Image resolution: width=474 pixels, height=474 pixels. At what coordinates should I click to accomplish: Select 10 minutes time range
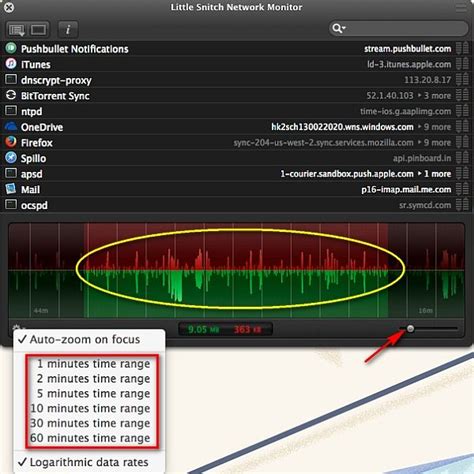90,408
